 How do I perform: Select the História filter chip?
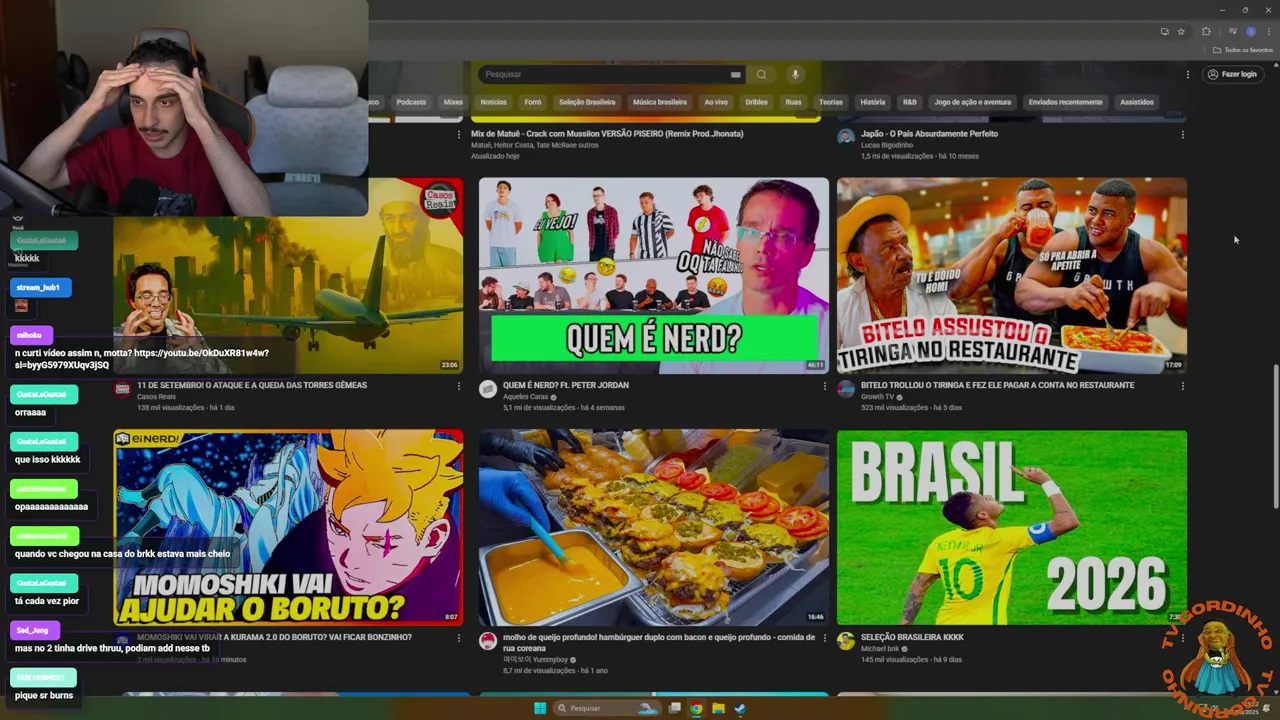point(873,102)
